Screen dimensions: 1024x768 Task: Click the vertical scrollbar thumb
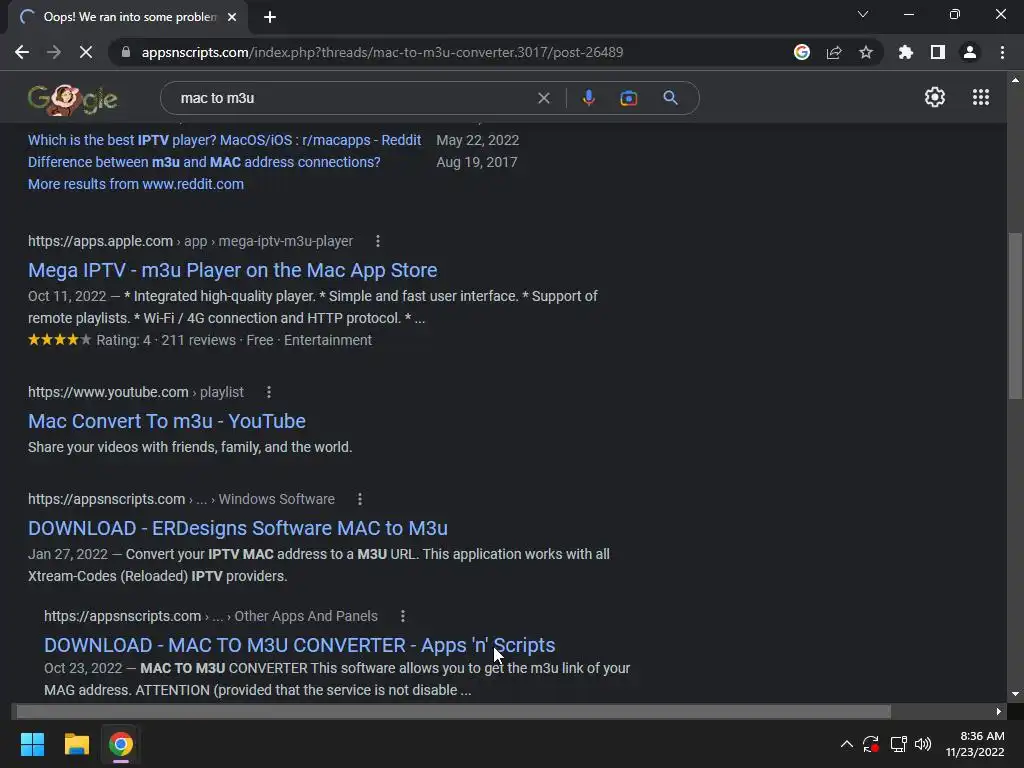click(x=1015, y=315)
